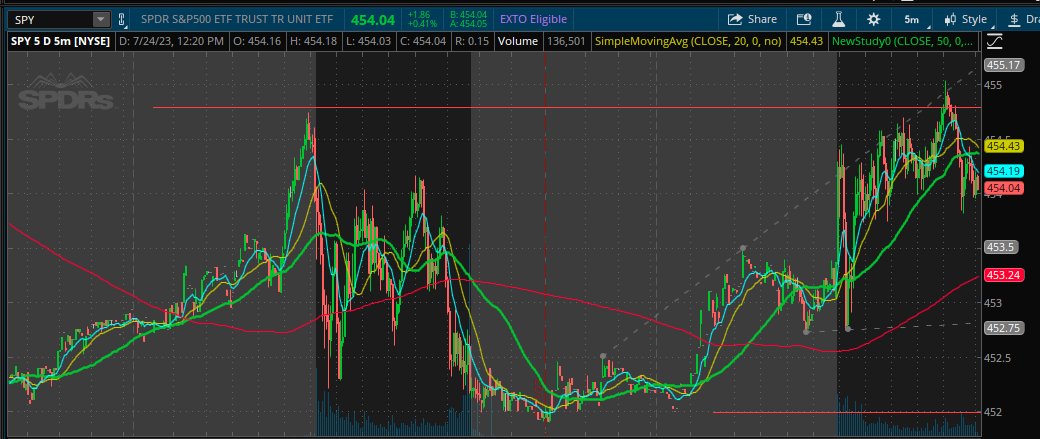The width and height of the screenshot is (1040, 439).
Task: Click the H: 454.18 high value
Action: [314, 41]
